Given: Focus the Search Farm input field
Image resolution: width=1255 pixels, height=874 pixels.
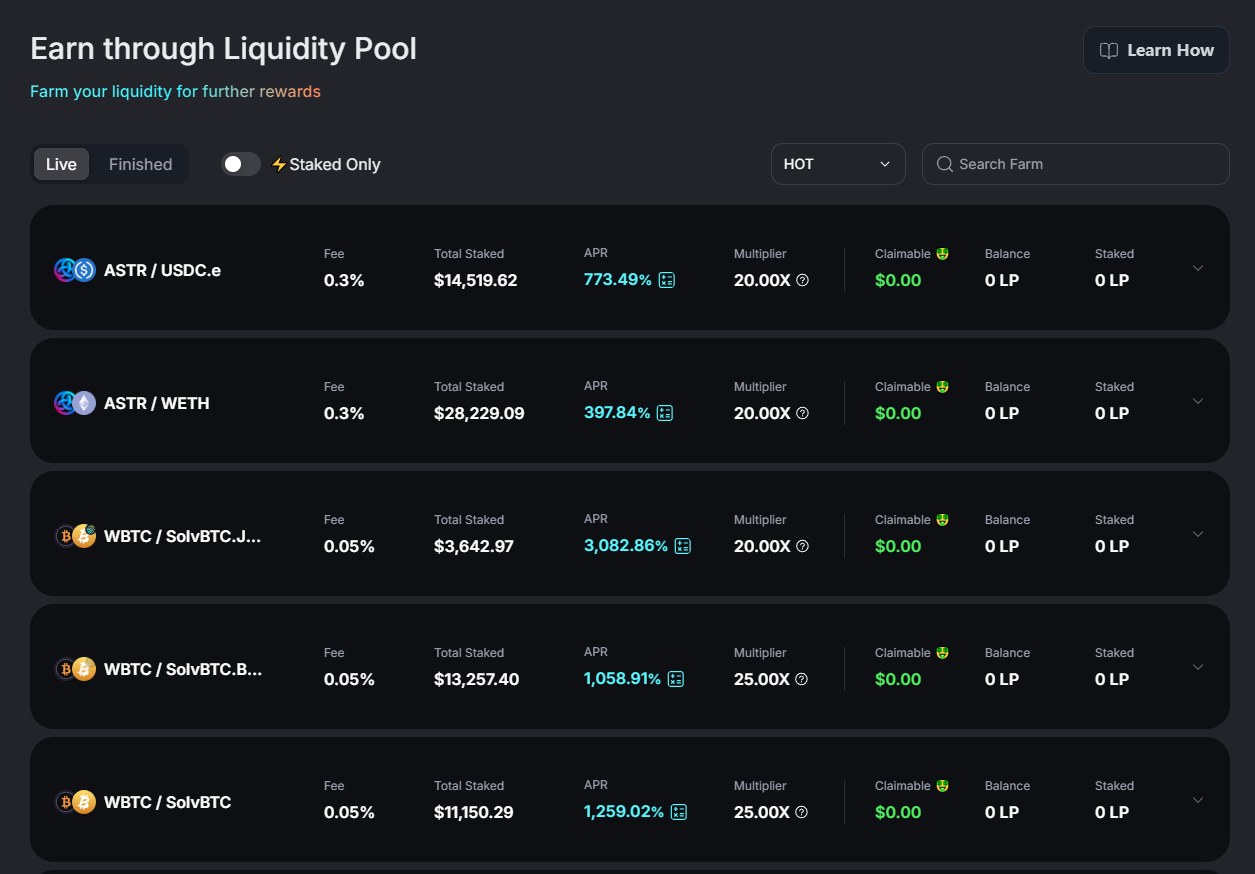Looking at the screenshot, I should point(1076,164).
